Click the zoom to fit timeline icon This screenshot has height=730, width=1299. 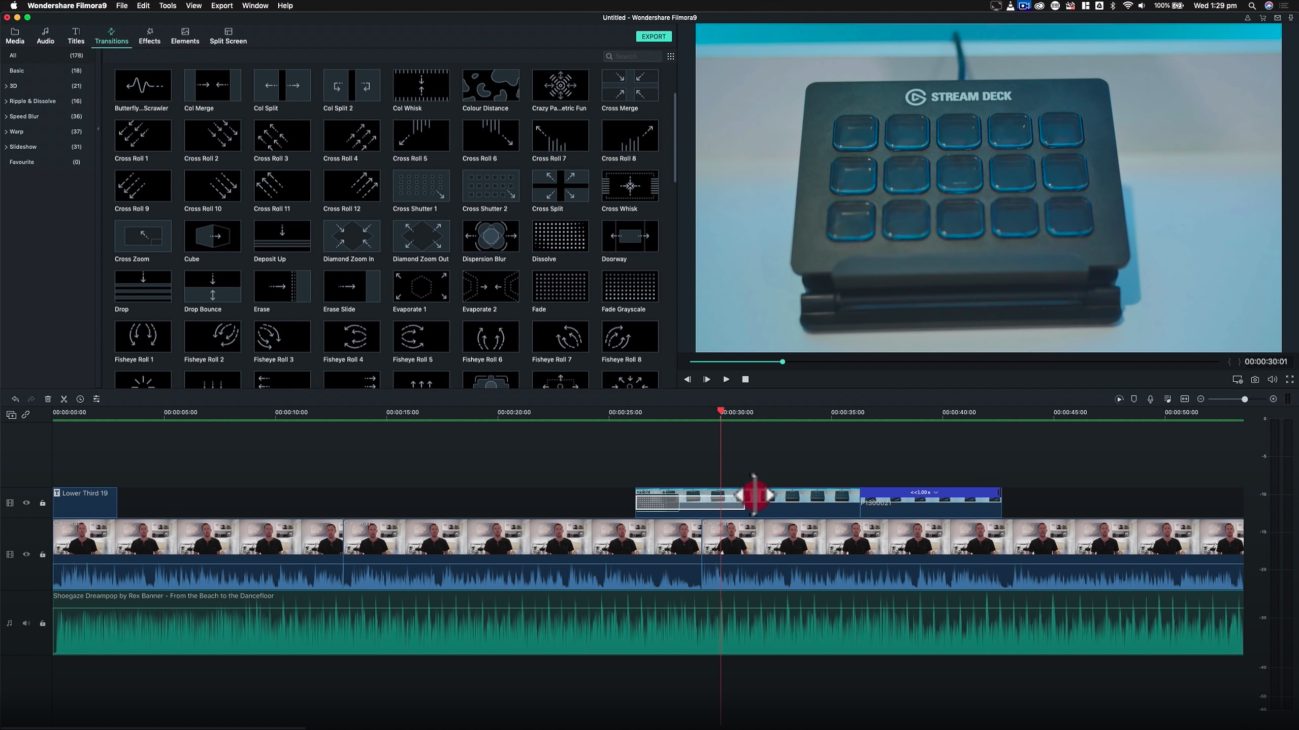1184,399
